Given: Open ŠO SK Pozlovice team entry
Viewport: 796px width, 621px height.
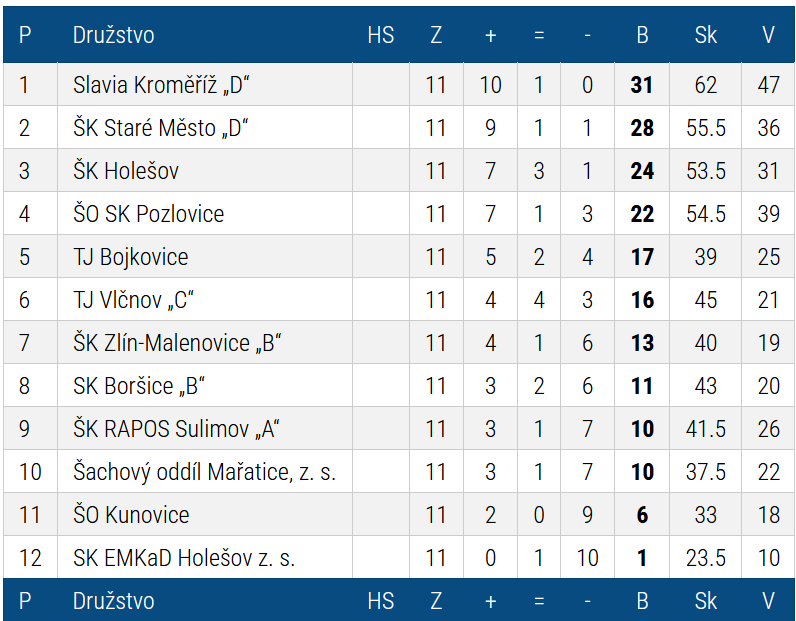Looking at the screenshot, I should point(148,214).
